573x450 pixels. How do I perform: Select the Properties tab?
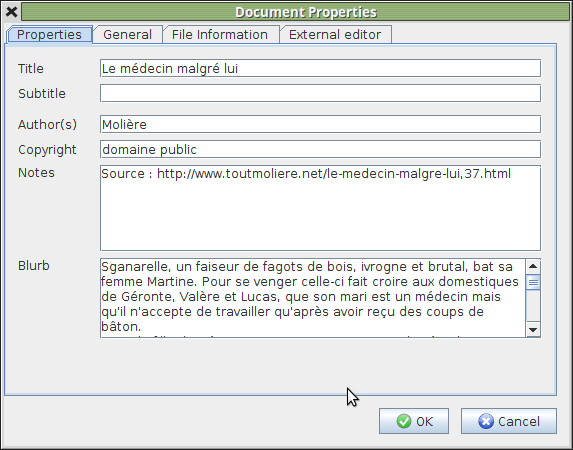pyautogui.click(x=49, y=34)
